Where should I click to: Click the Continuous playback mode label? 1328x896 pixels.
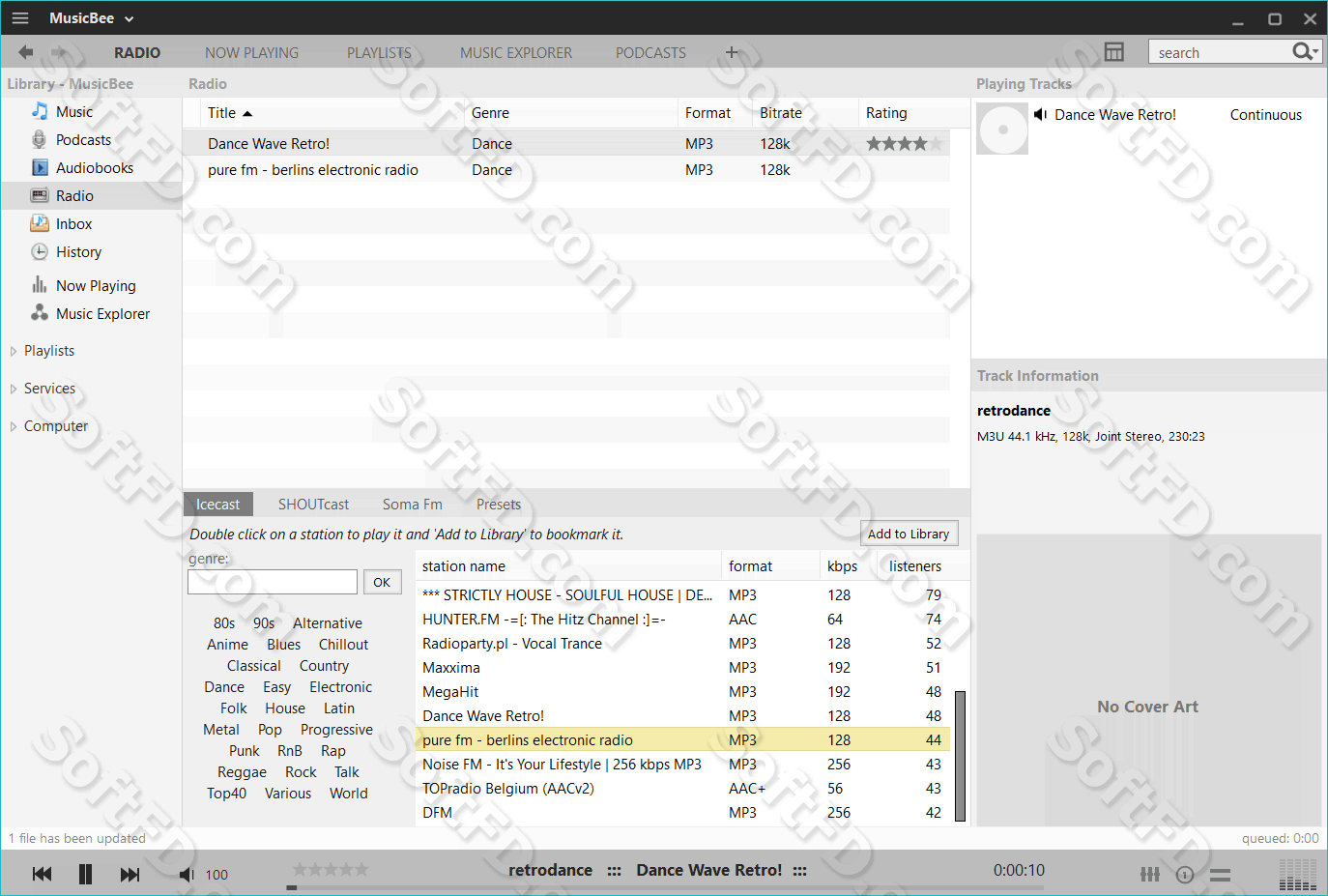click(x=1266, y=115)
